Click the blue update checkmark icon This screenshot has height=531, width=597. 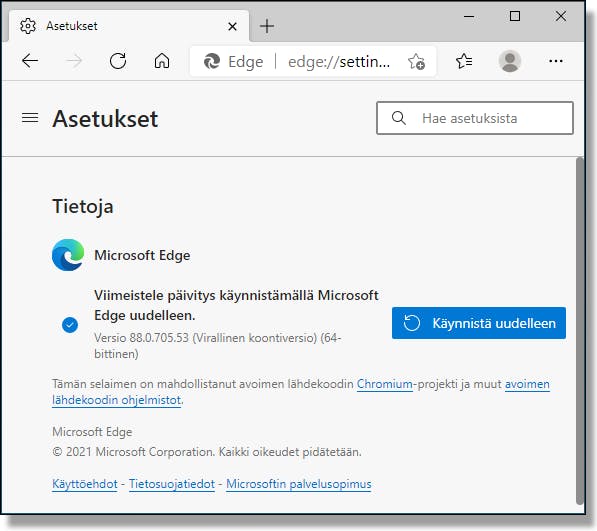(x=70, y=325)
